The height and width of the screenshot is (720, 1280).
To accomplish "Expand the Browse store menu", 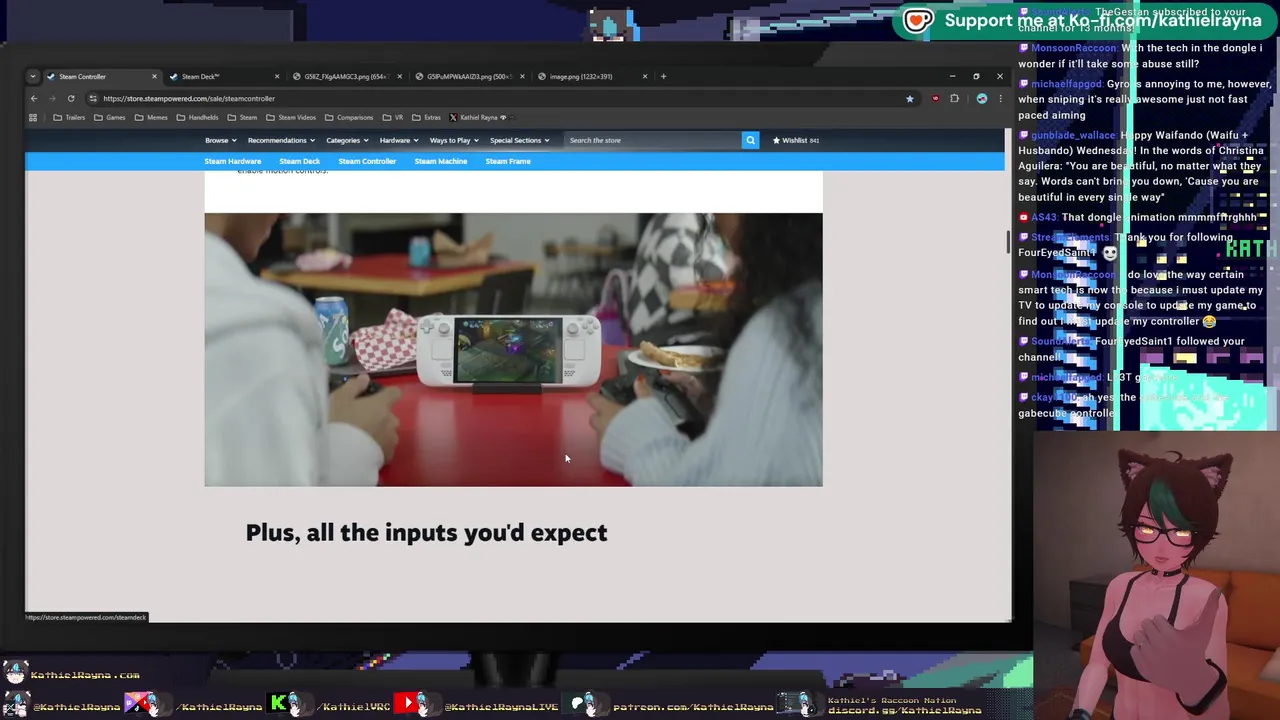I will [221, 140].
